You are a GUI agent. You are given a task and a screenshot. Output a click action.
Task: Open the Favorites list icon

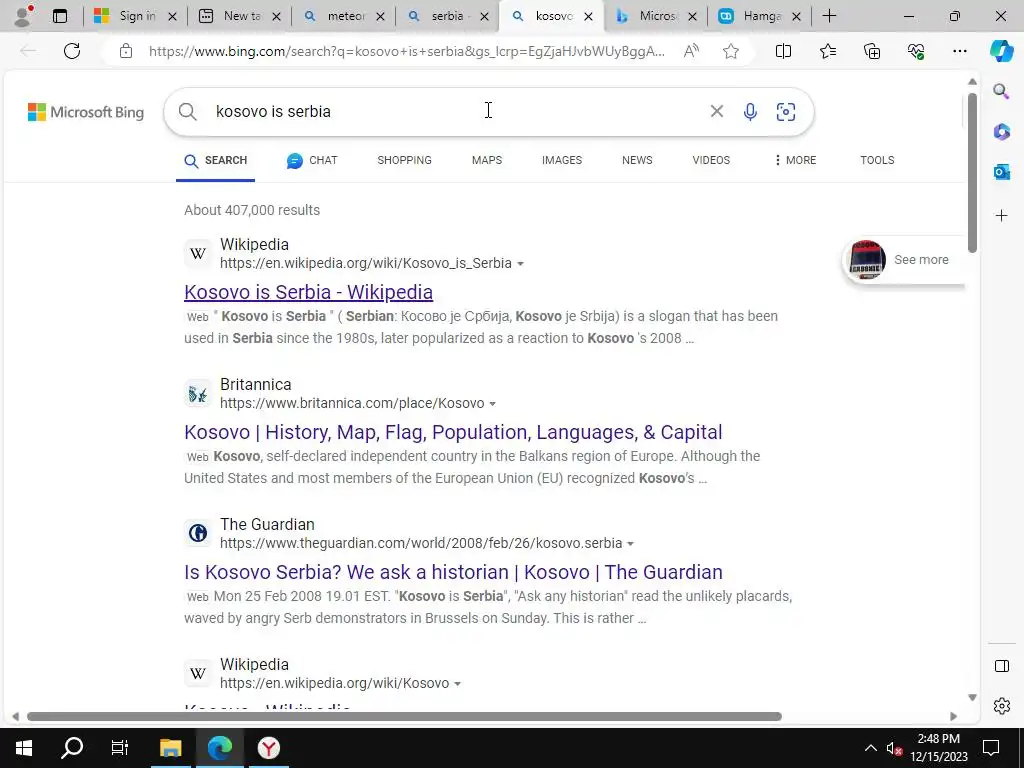[827, 51]
